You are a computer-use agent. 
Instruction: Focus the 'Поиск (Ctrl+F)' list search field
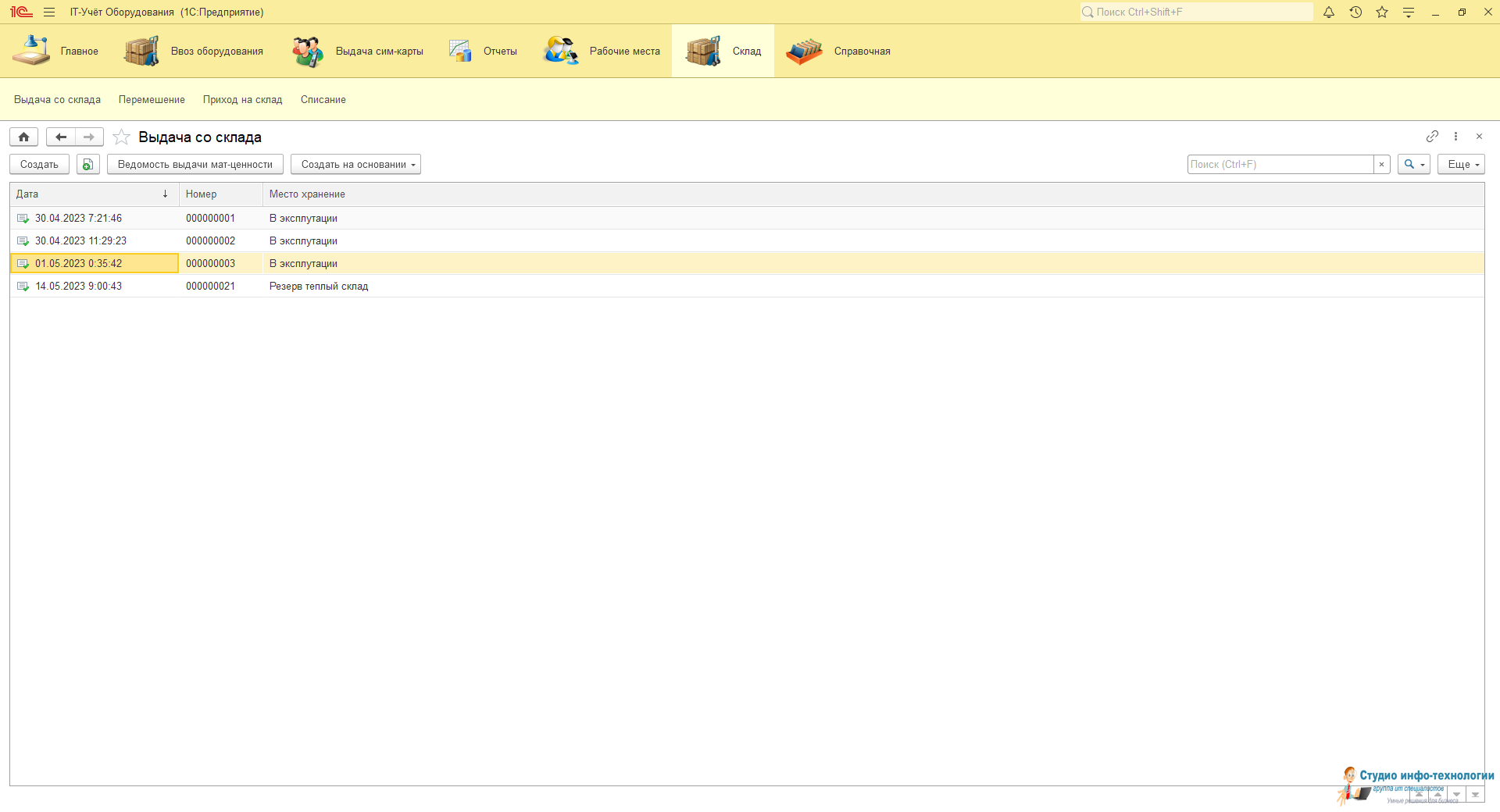point(1280,165)
